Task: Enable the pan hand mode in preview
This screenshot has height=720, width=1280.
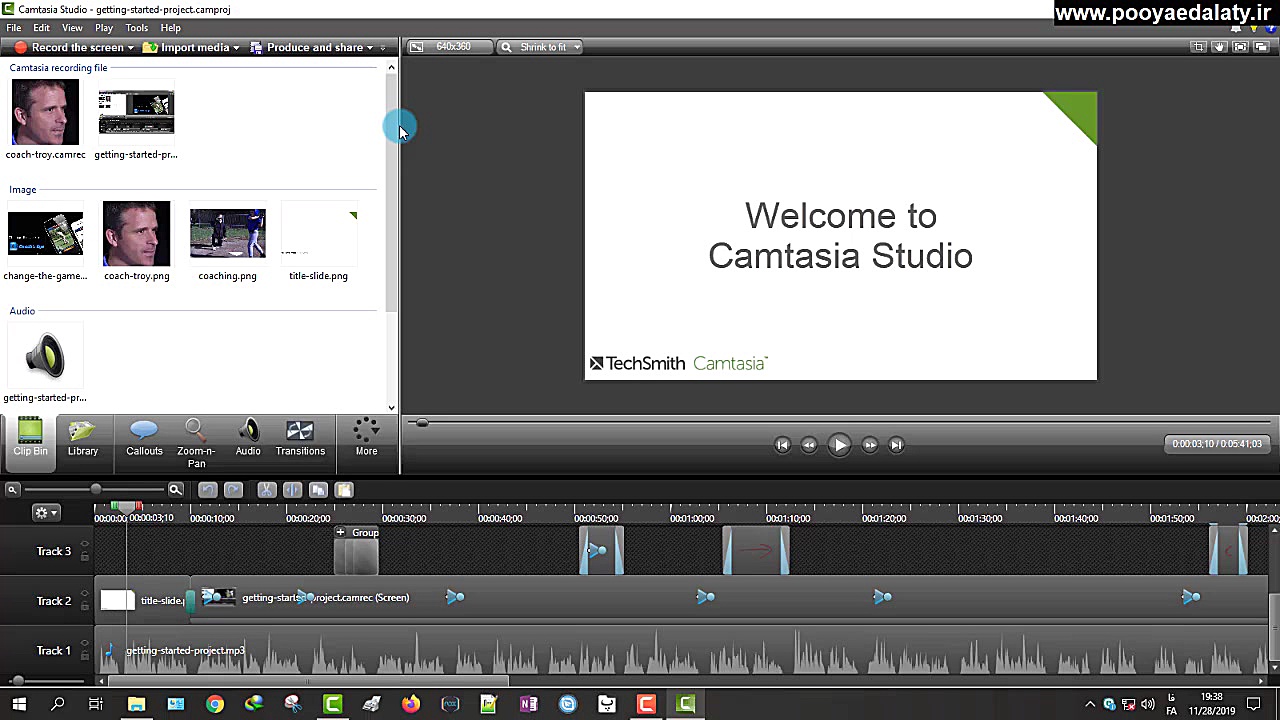Action: 1219,47
